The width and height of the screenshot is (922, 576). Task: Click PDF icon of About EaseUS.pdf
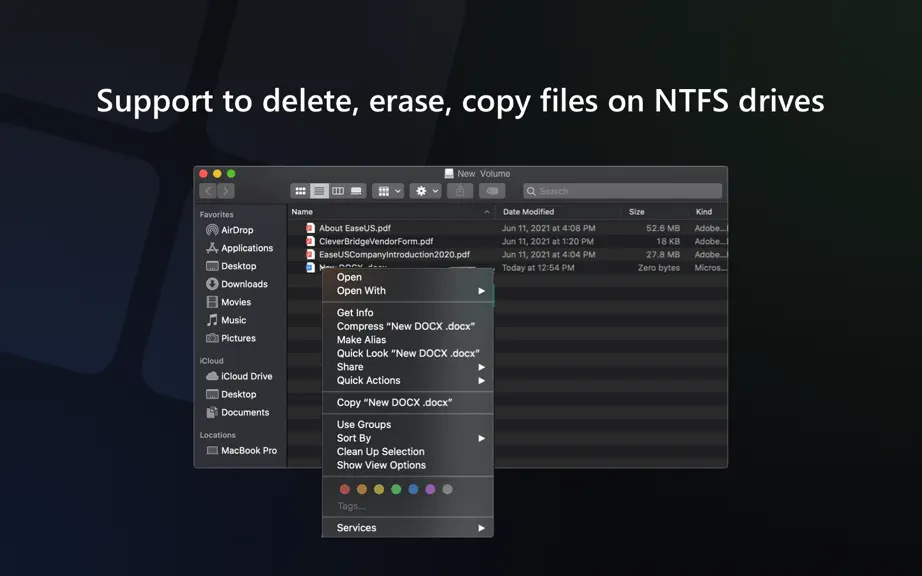[310, 228]
